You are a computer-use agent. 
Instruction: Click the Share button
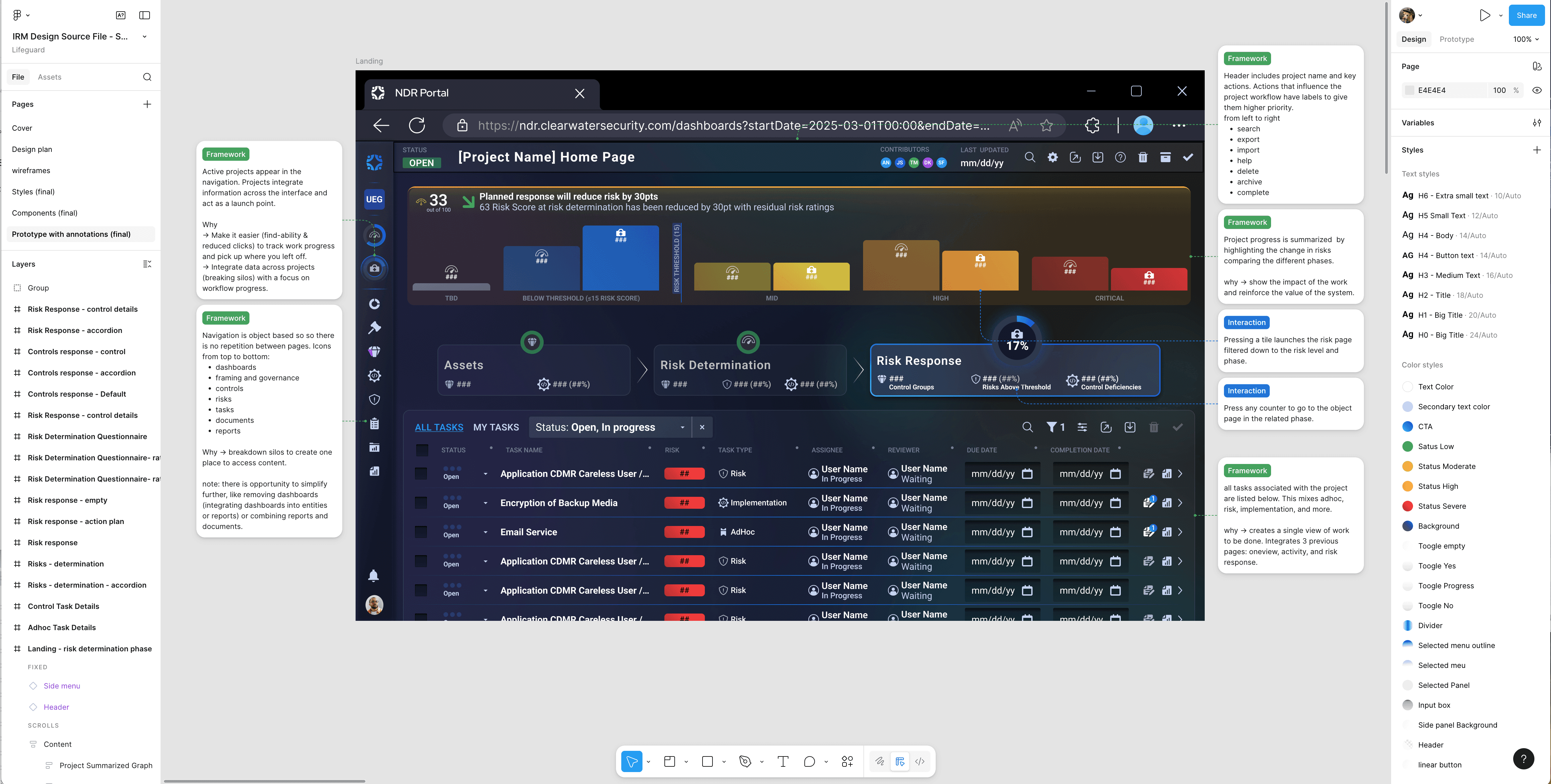(1526, 16)
